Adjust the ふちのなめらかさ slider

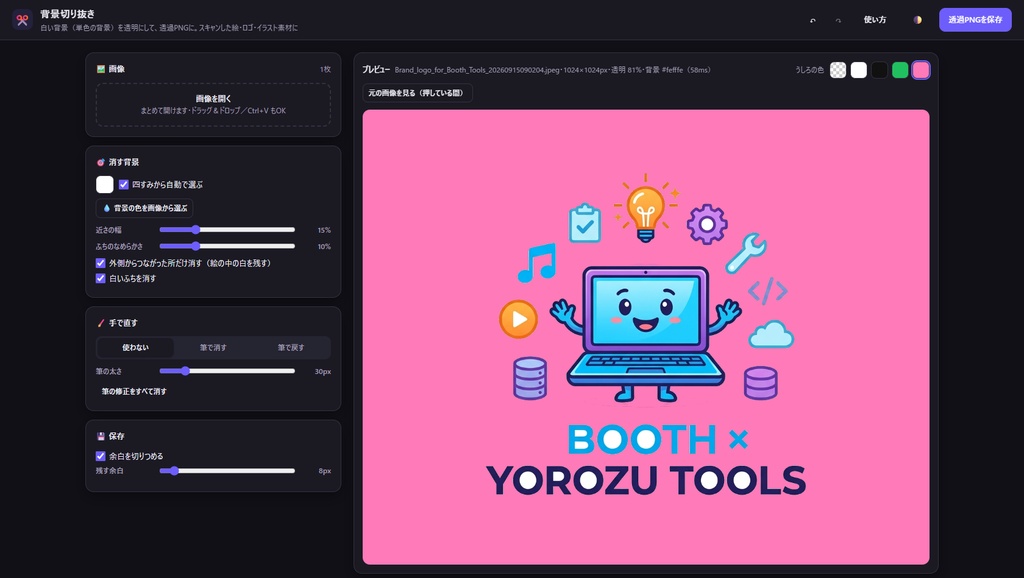click(227, 246)
